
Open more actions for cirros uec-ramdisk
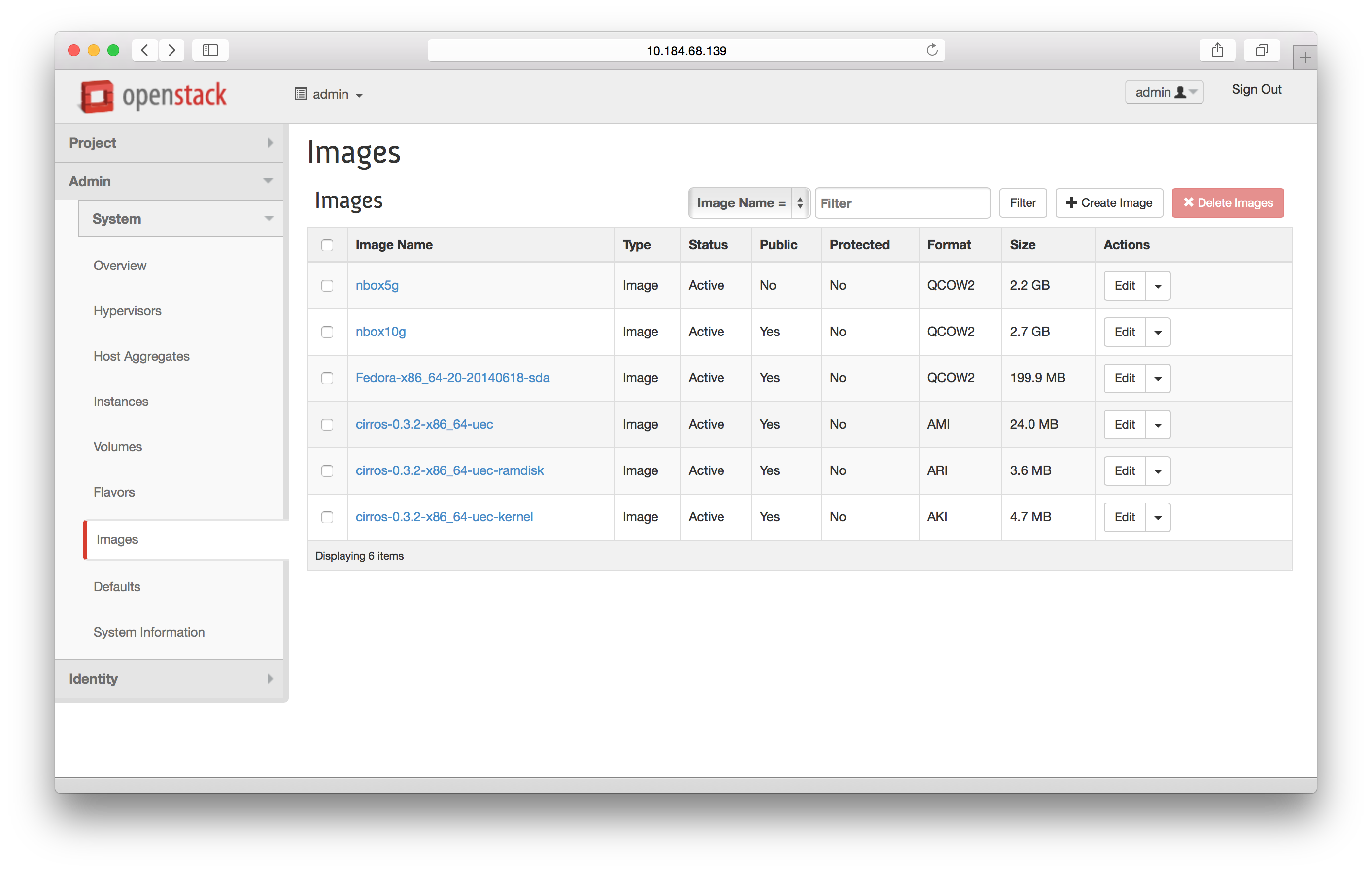[x=1158, y=470]
